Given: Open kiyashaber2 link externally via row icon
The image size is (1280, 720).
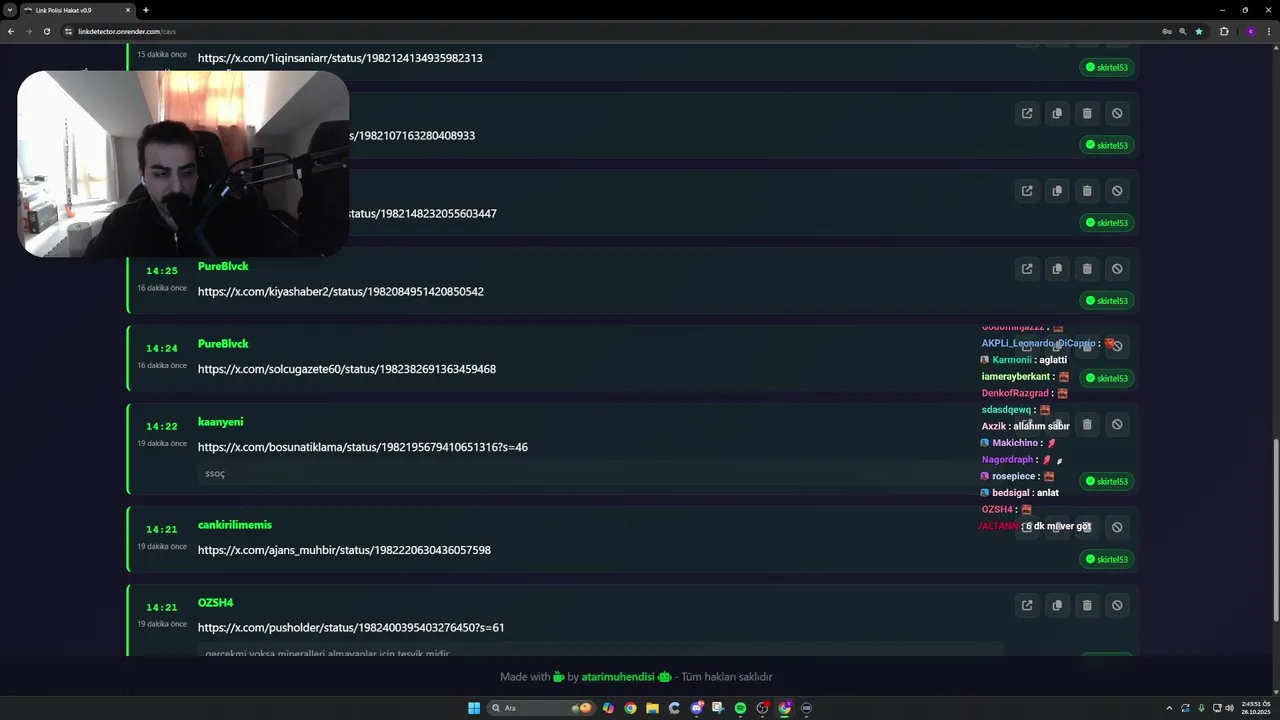Looking at the screenshot, I should [1027, 268].
